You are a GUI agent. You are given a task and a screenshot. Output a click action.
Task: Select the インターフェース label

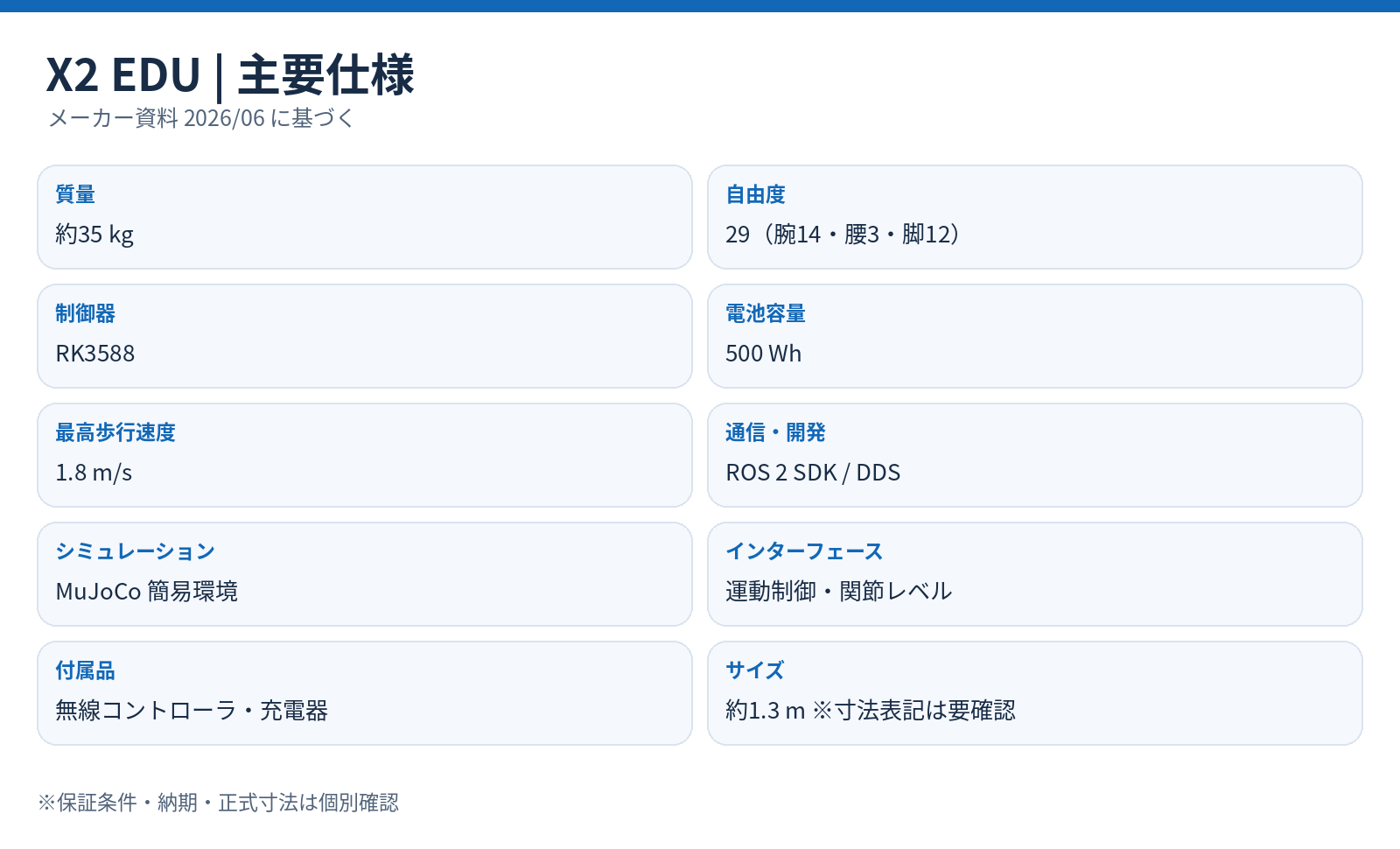point(805,551)
